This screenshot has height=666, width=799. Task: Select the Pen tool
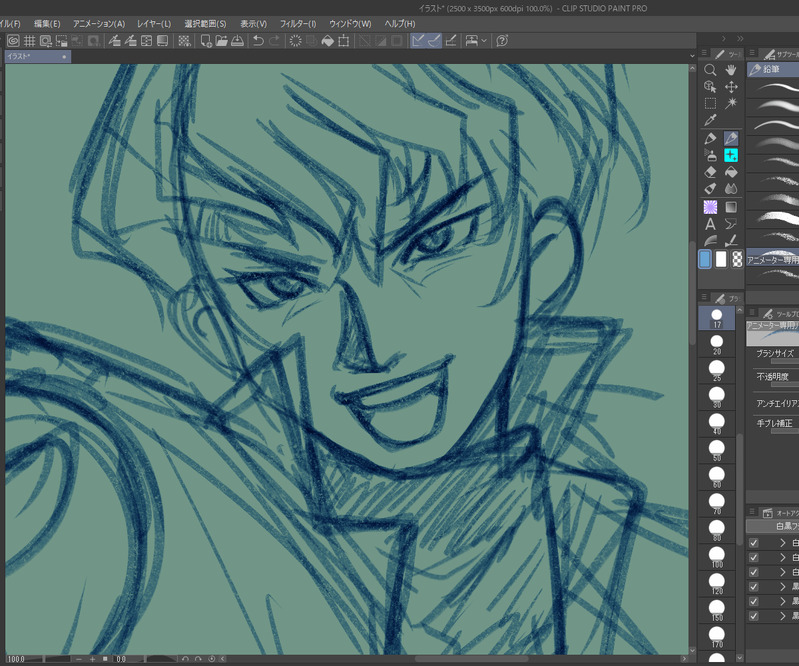click(x=710, y=139)
